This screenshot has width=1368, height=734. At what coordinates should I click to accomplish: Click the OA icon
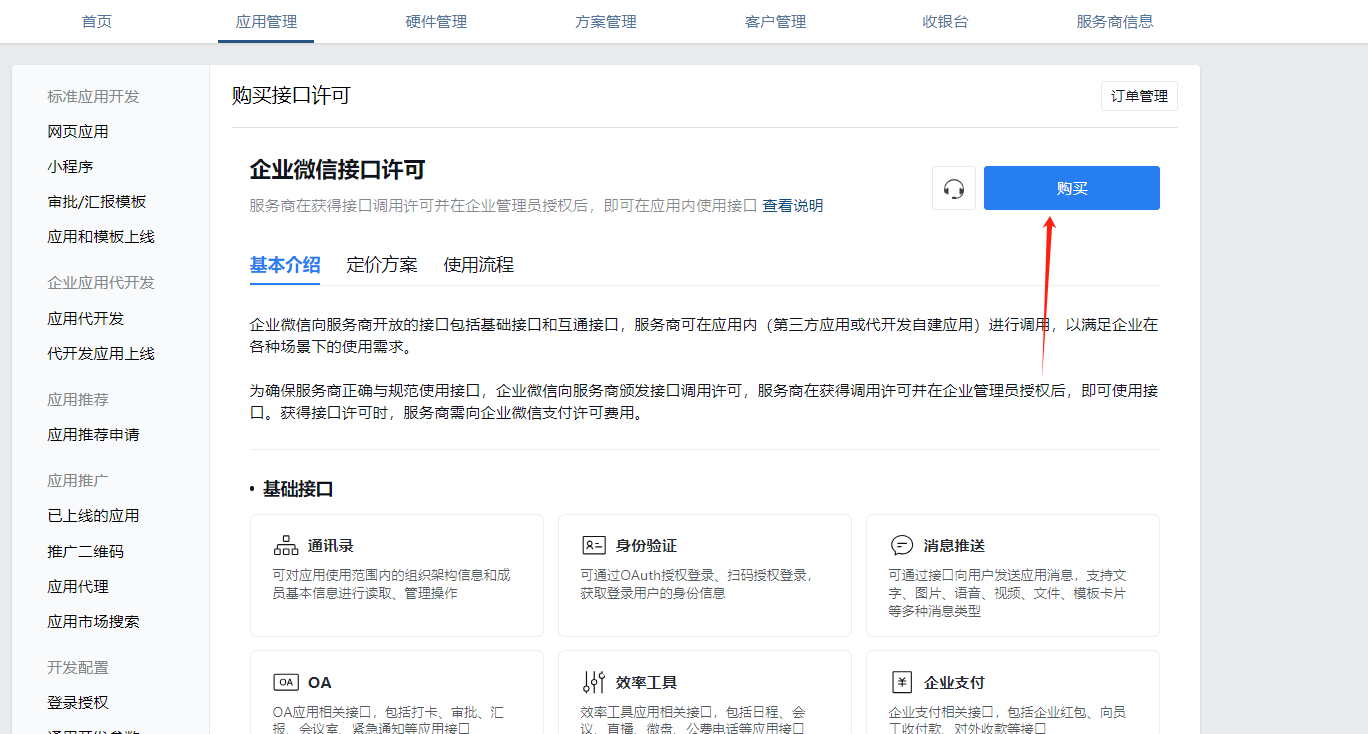click(x=286, y=682)
